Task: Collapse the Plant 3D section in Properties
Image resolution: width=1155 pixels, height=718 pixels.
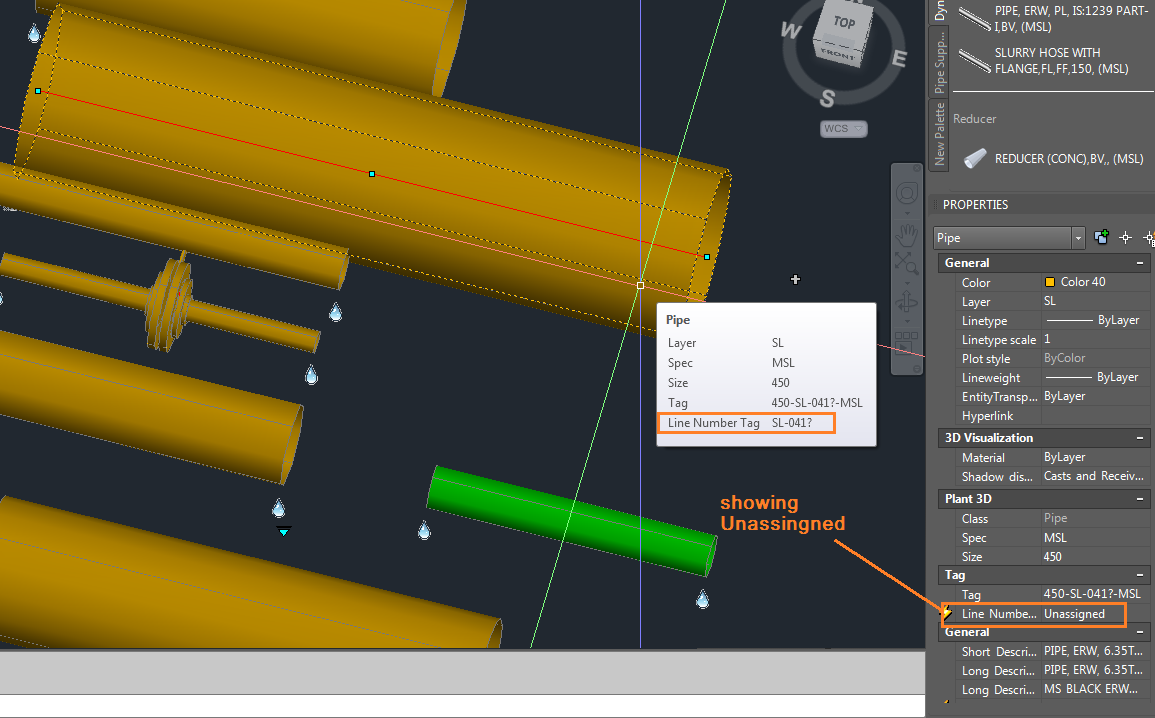Action: pos(1139,498)
